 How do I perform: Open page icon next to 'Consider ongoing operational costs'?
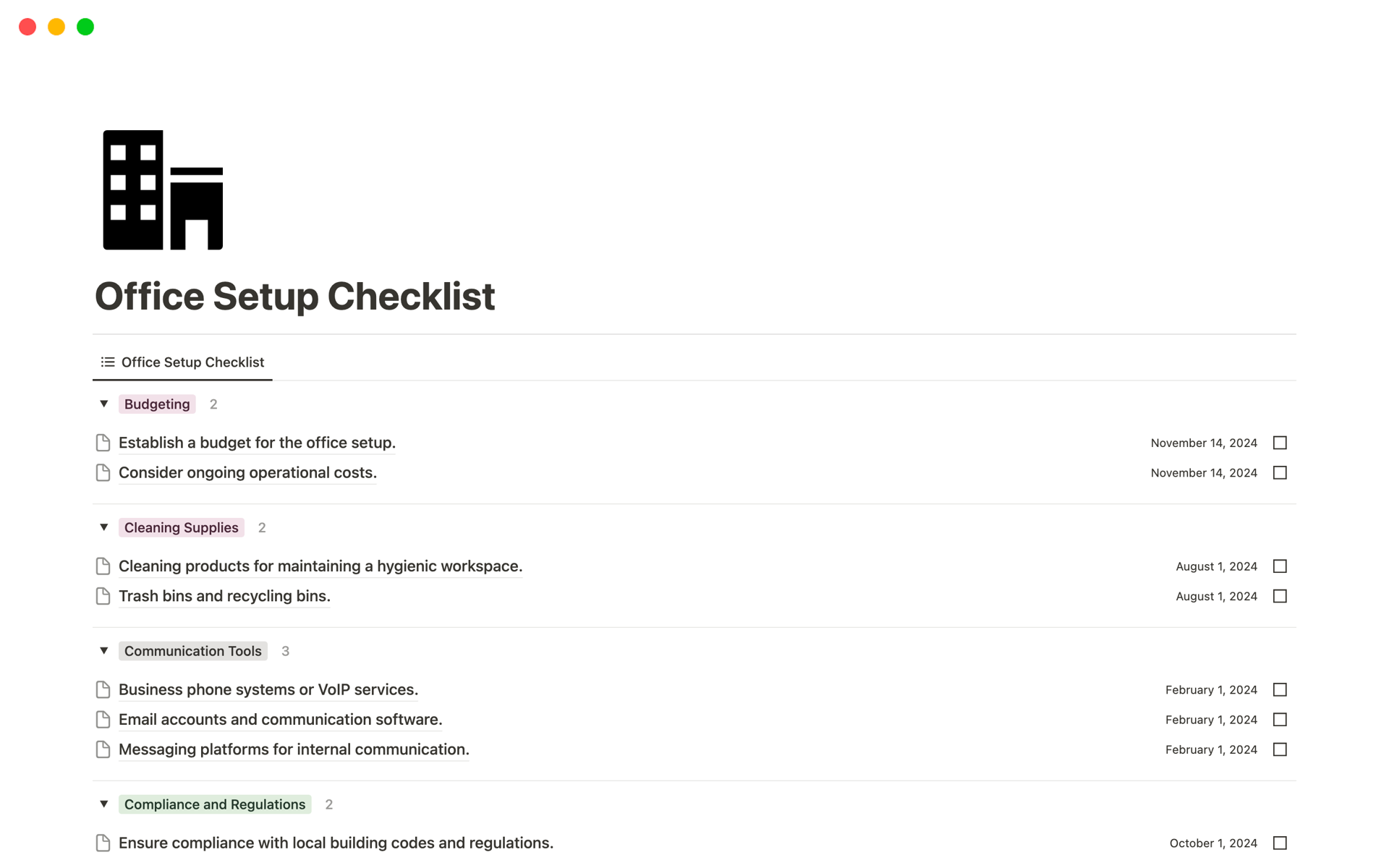tap(102, 472)
